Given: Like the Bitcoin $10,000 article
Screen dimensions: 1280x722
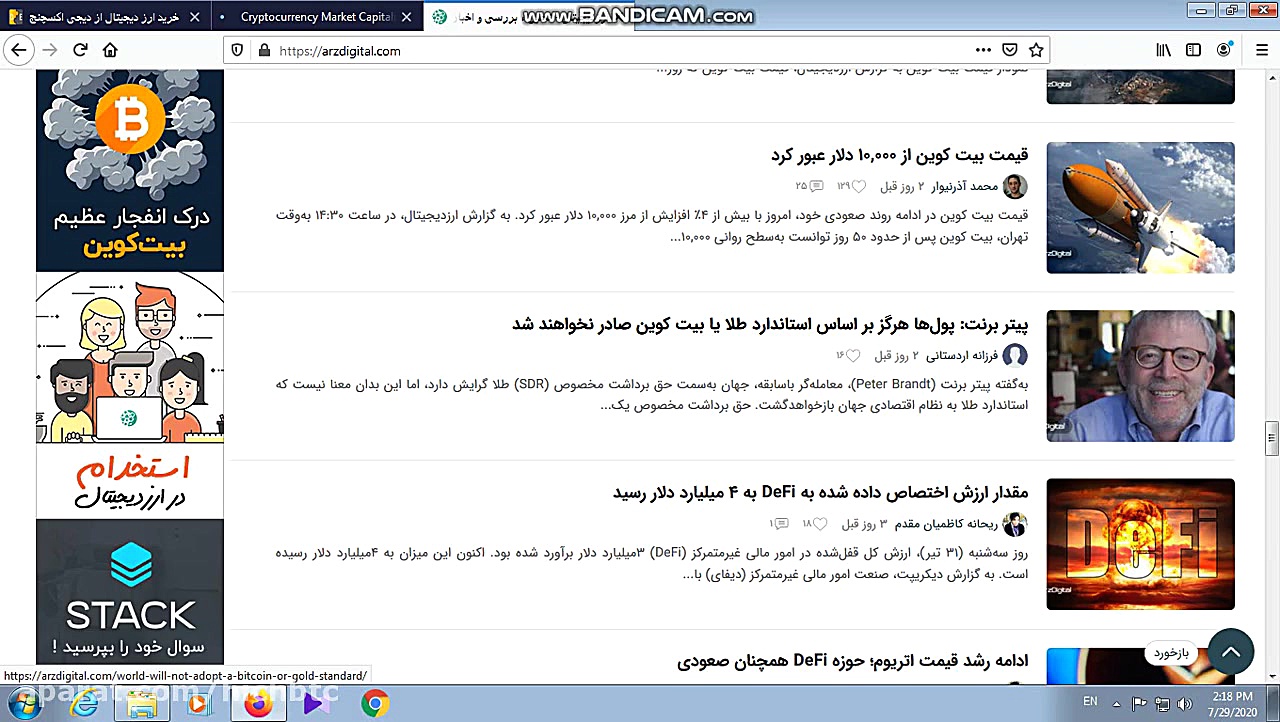Looking at the screenshot, I should coord(858,187).
